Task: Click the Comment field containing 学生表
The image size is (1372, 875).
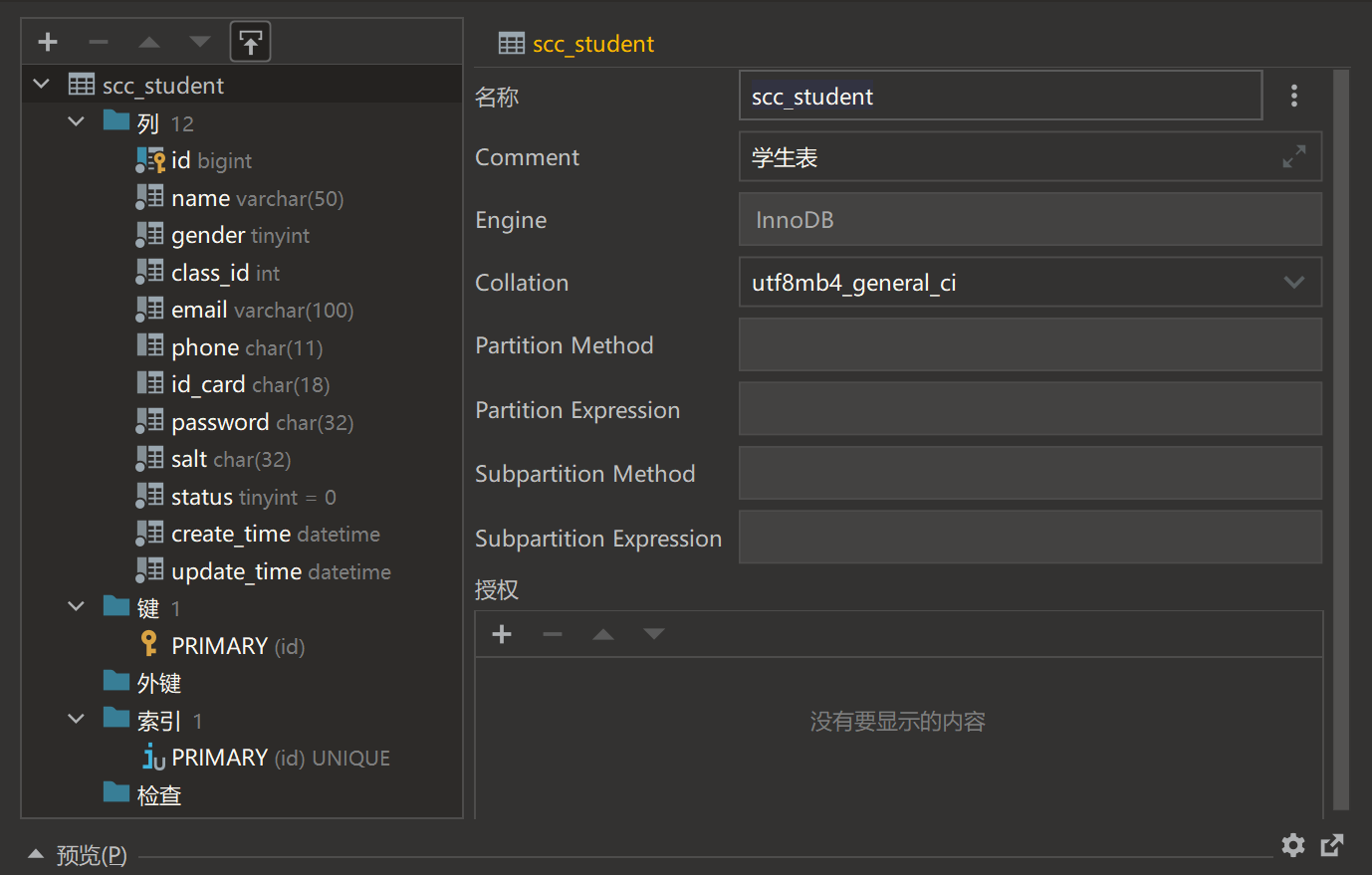Action: [x=1030, y=156]
